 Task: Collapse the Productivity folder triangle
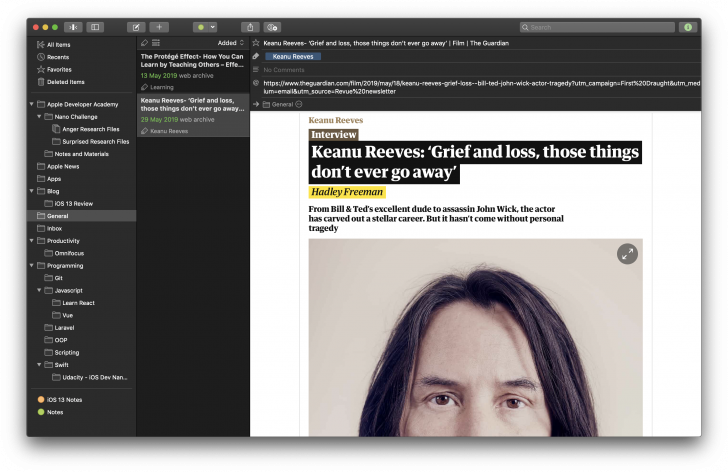tap(32, 240)
